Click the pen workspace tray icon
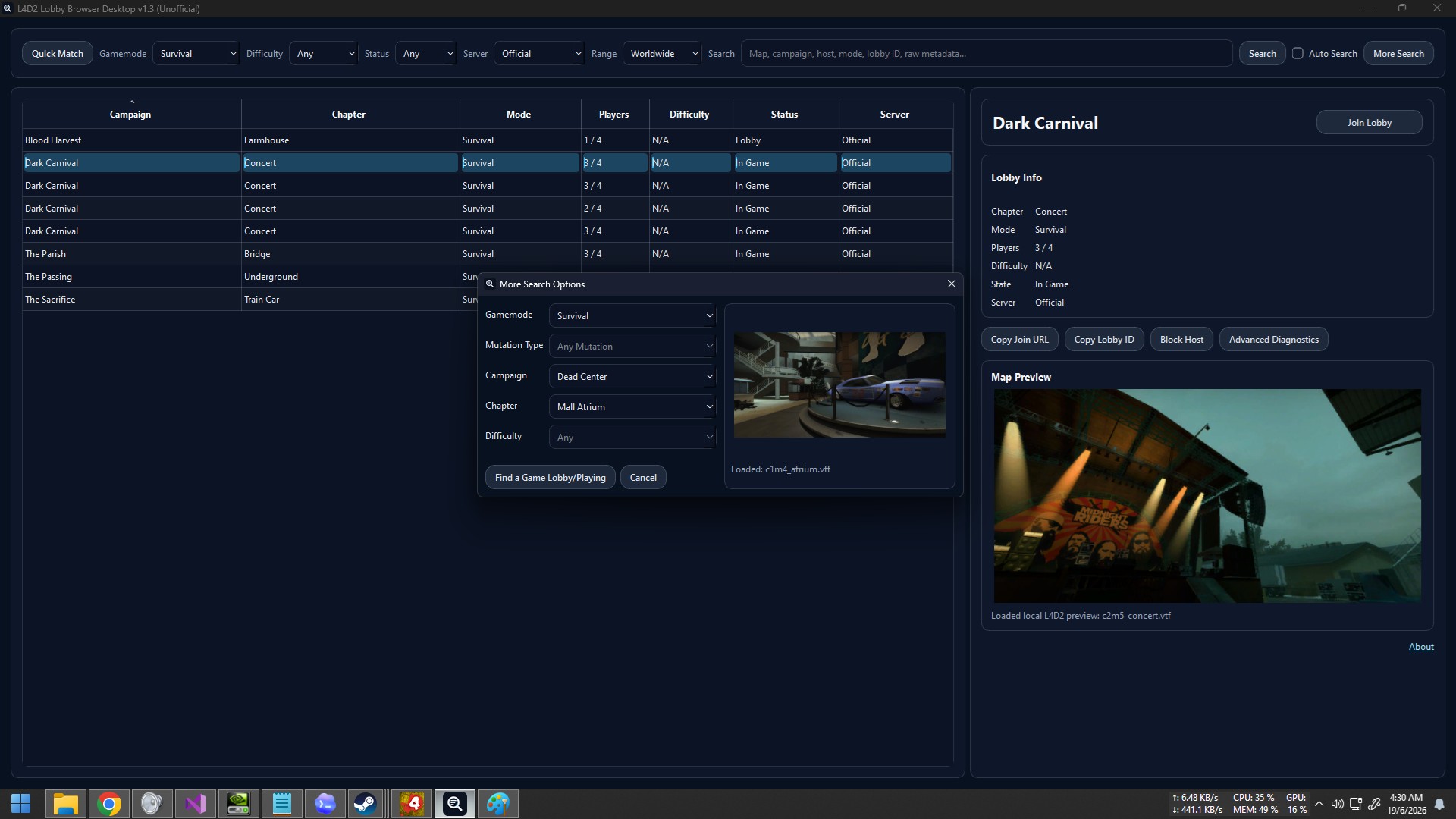 pyautogui.click(x=1374, y=804)
